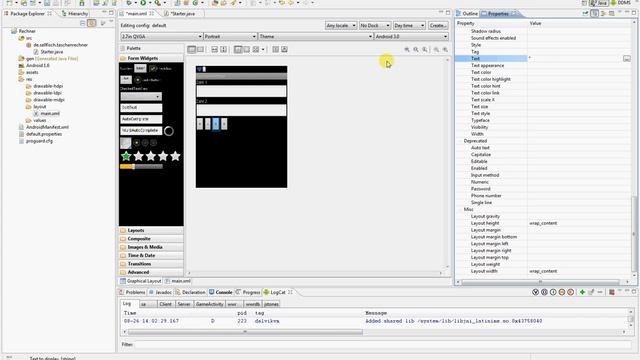Click the zoom in icon at far right
This screenshot has height=360, width=640.
[x=445, y=49]
